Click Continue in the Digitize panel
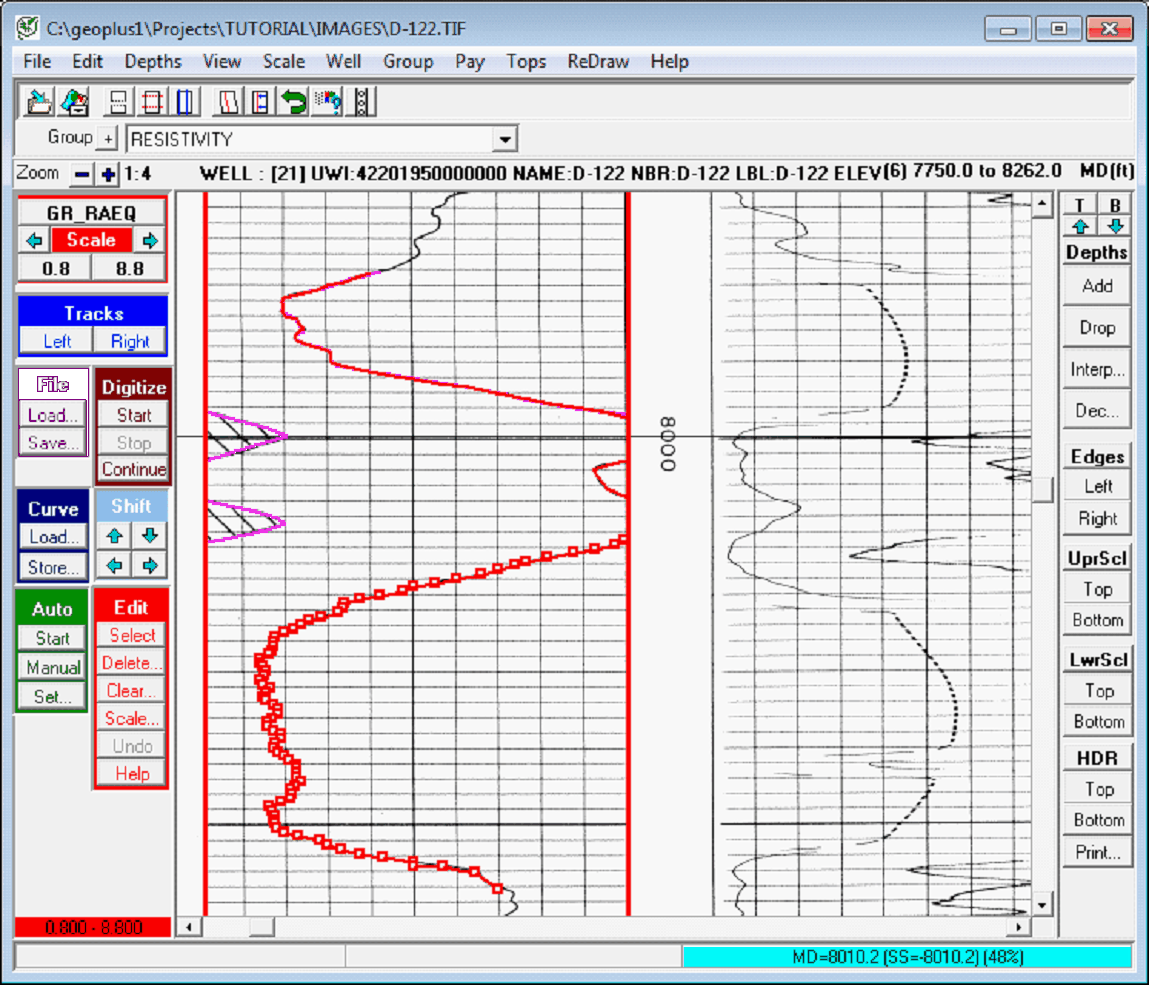This screenshot has height=986, width=1150. (133, 469)
